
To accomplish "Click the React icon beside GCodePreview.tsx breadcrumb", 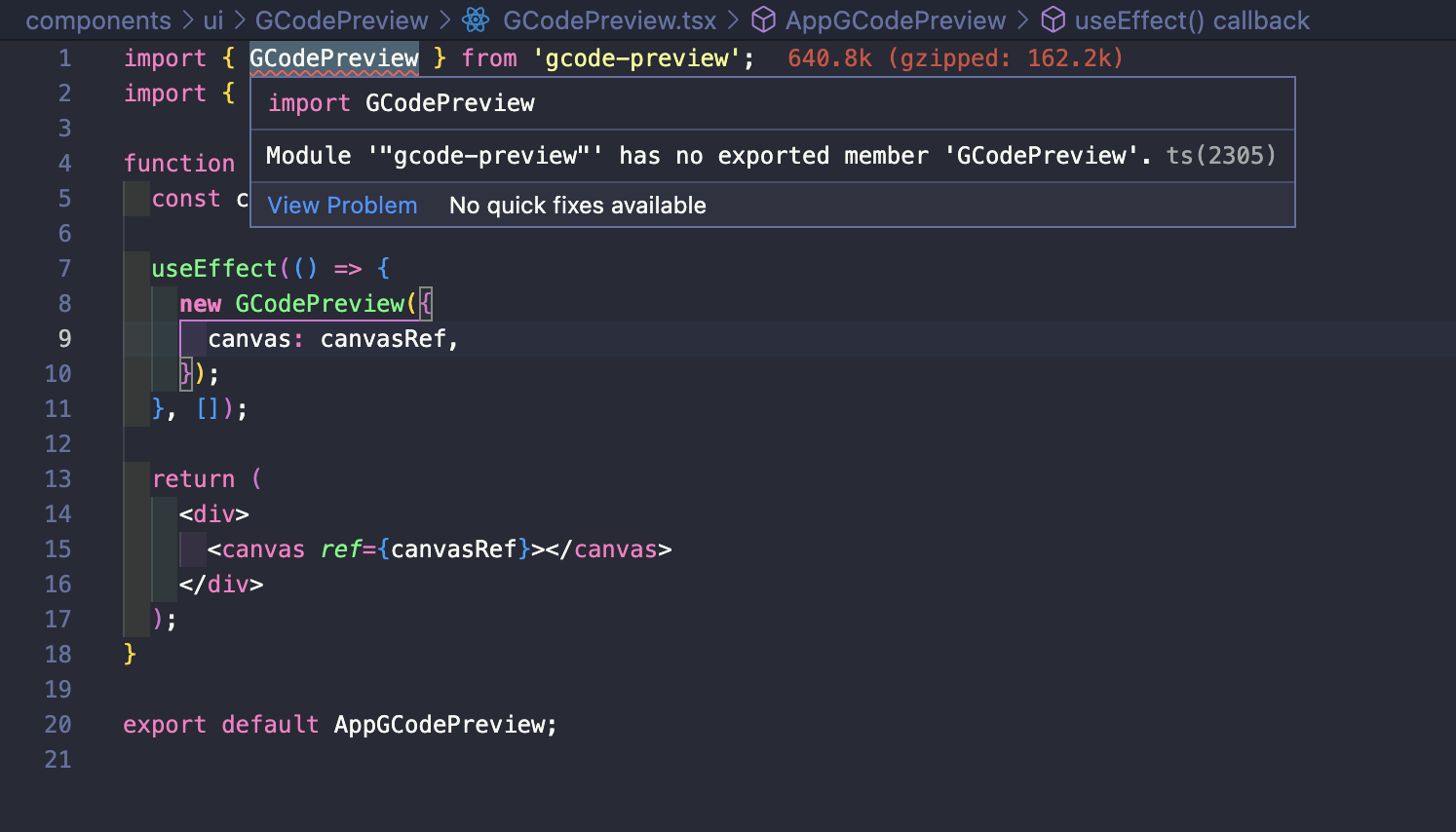I will tap(476, 19).
